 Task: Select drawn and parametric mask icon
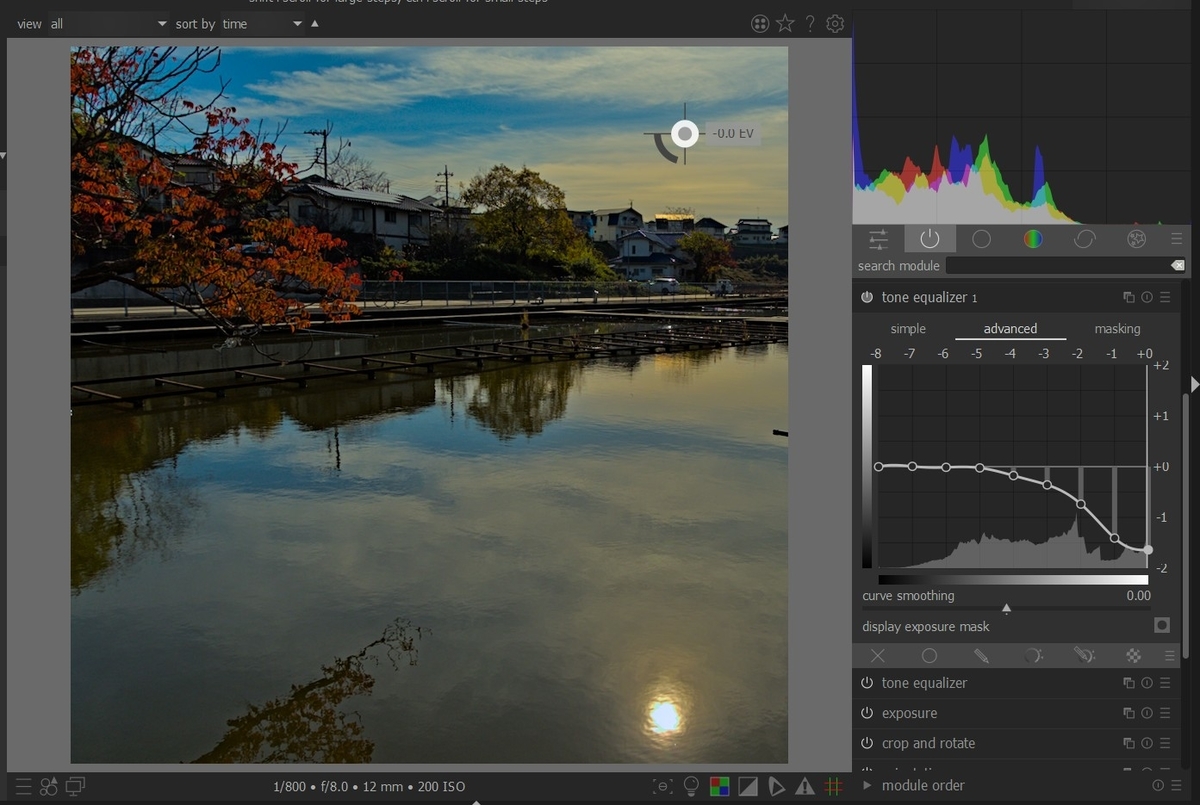click(1084, 656)
